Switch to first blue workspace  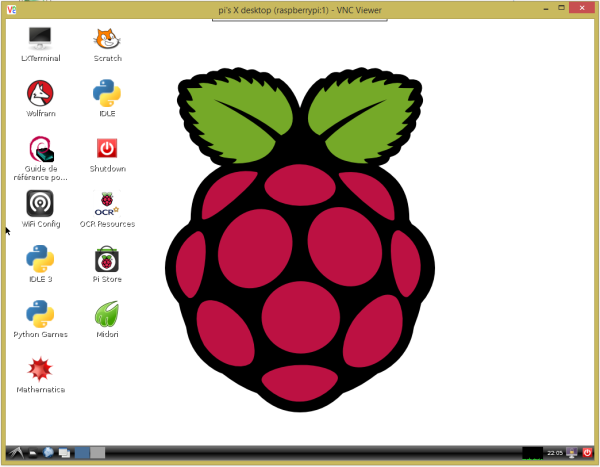coord(82,453)
